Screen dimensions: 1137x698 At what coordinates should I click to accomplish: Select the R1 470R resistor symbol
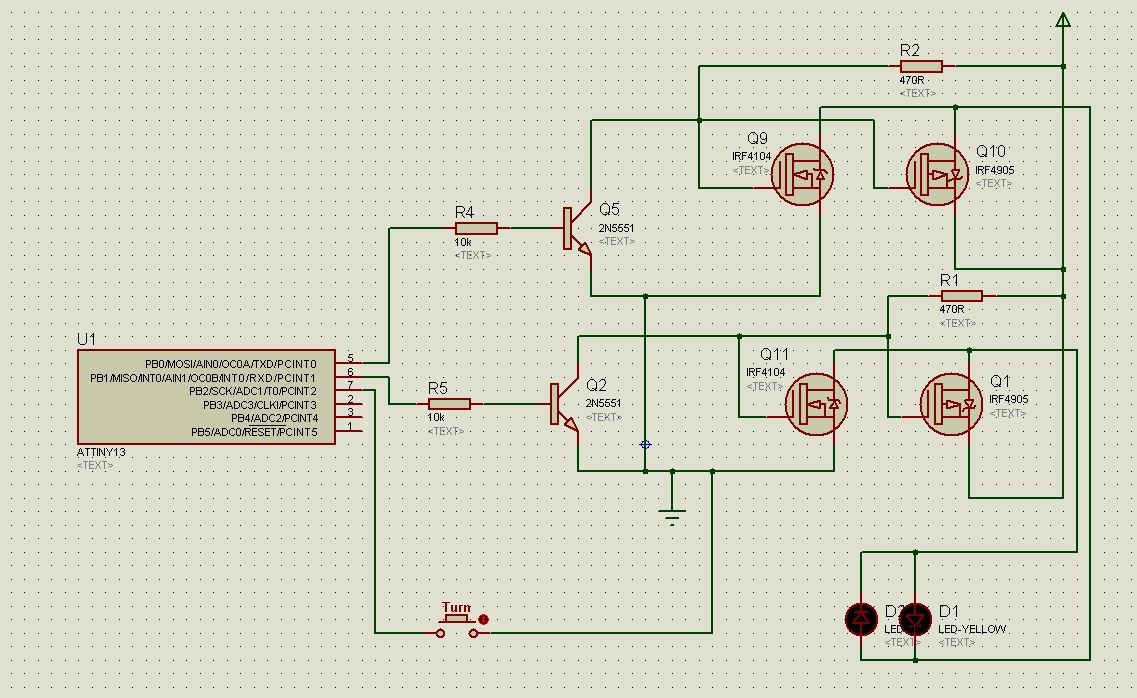pyautogui.click(x=962, y=296)
